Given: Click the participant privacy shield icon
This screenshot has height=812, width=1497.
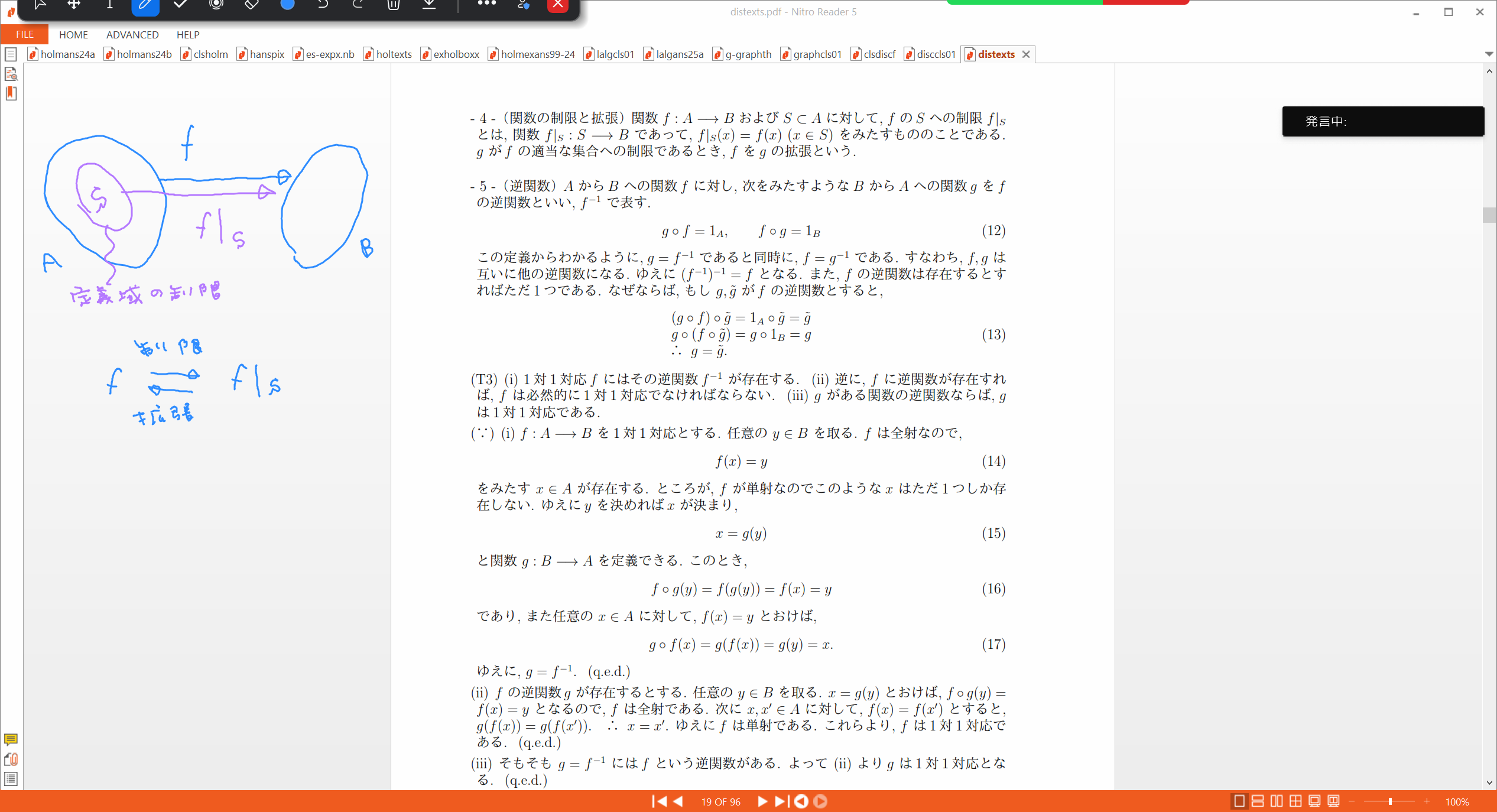Looking at the screenshot, I should pyautogui.click(x=523, y=5).
